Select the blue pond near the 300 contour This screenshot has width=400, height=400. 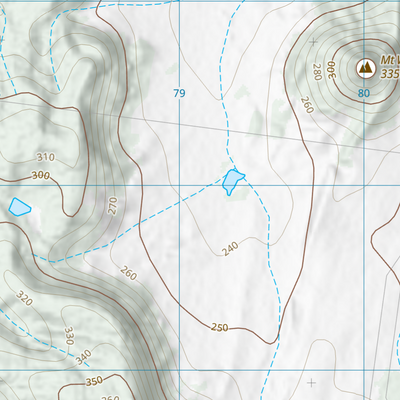point(20,207)
